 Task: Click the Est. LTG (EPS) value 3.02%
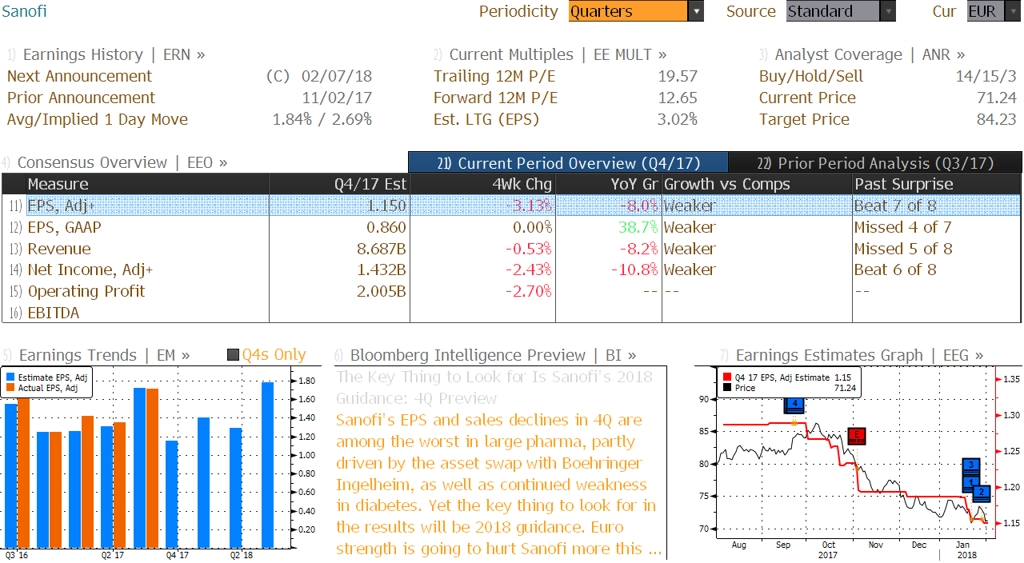pos(677,120)
